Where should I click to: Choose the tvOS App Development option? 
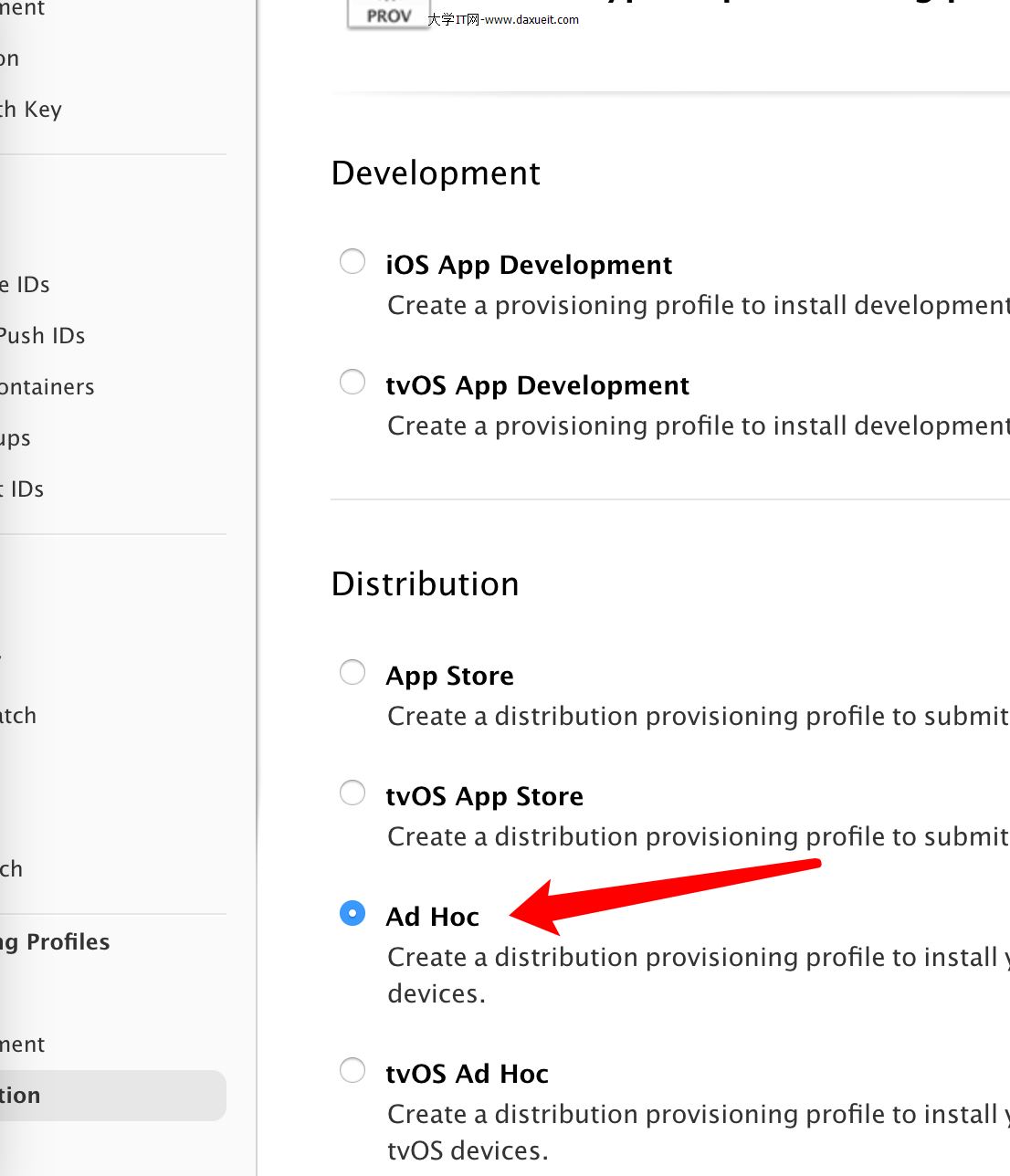pos(352,383)
